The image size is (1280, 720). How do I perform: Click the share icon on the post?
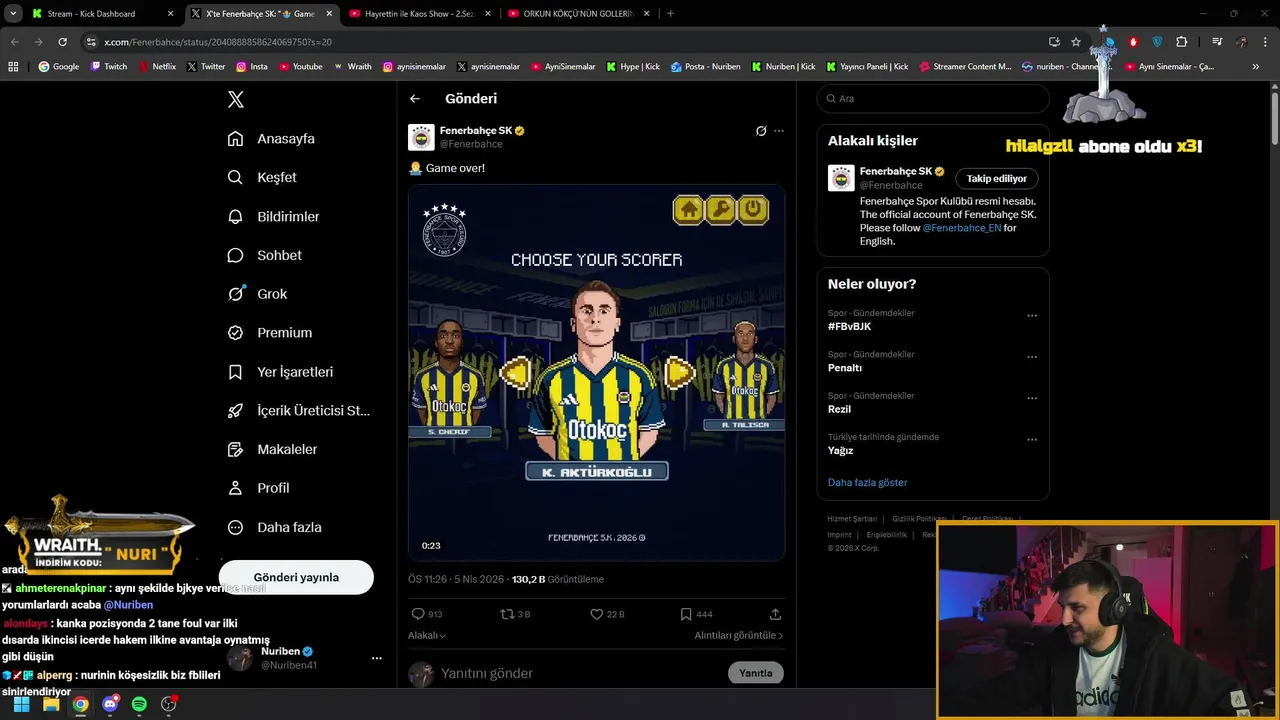[x=775, y=614]
